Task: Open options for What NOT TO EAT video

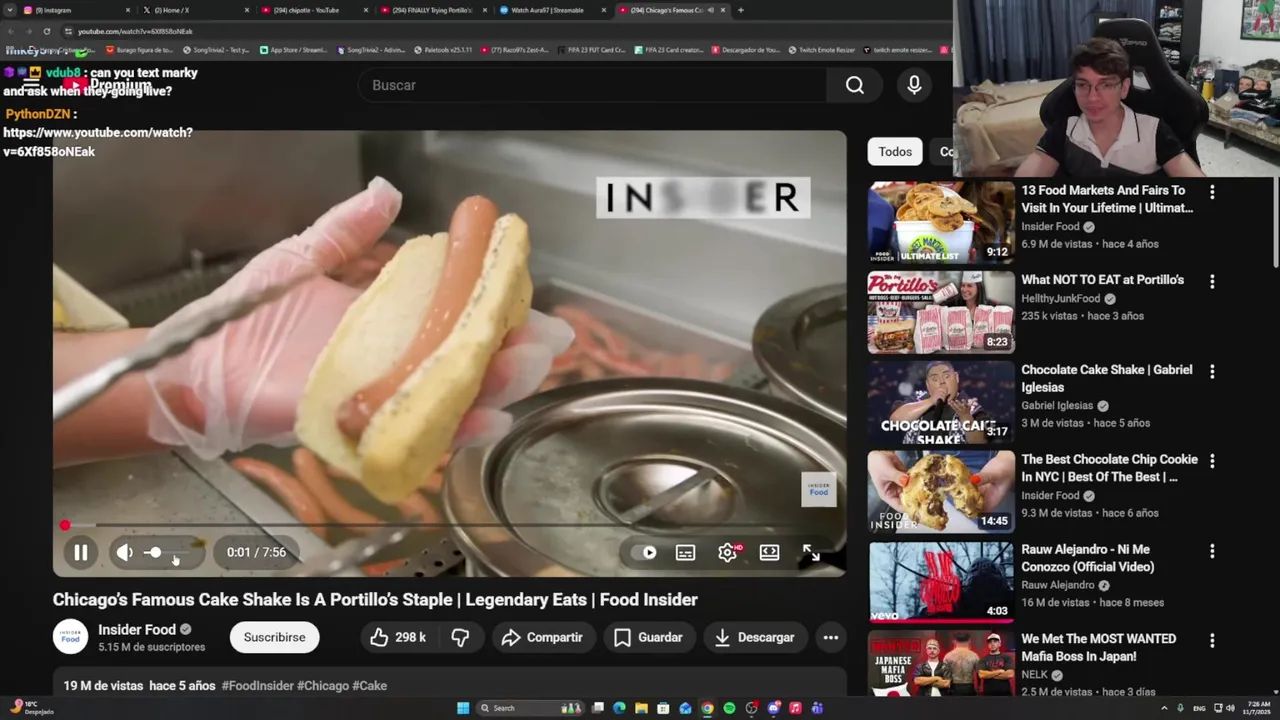Action: pyautogui.click(x=1212, y=281)
